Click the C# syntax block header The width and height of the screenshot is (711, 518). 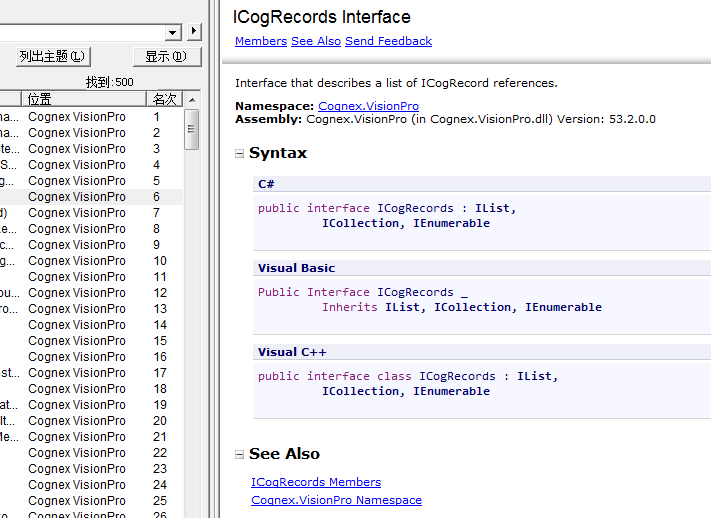[482, 184]
